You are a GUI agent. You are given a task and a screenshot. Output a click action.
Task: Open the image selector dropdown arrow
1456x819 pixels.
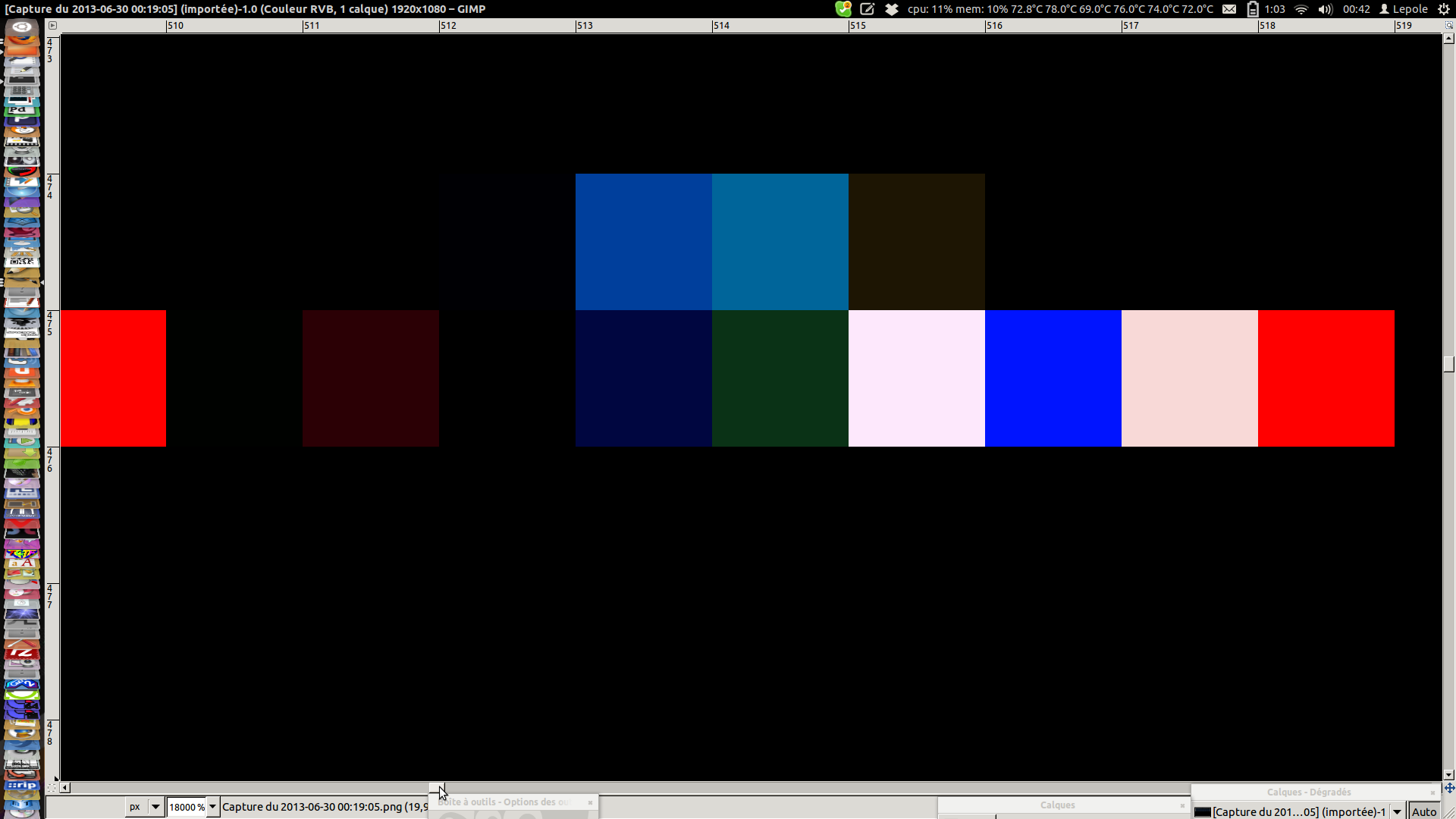click(x=1397, y=811)
